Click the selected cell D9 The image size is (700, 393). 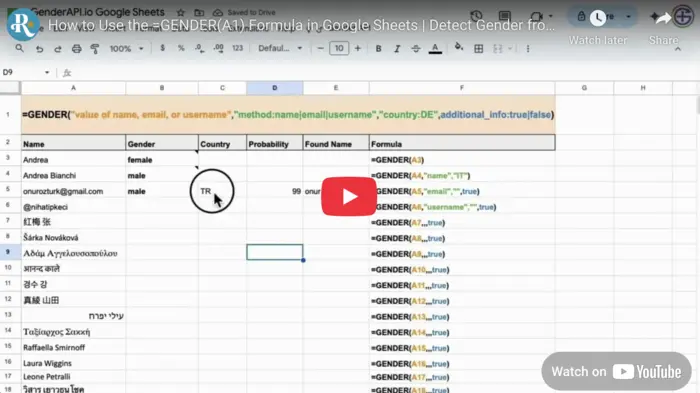pos(275,252)
